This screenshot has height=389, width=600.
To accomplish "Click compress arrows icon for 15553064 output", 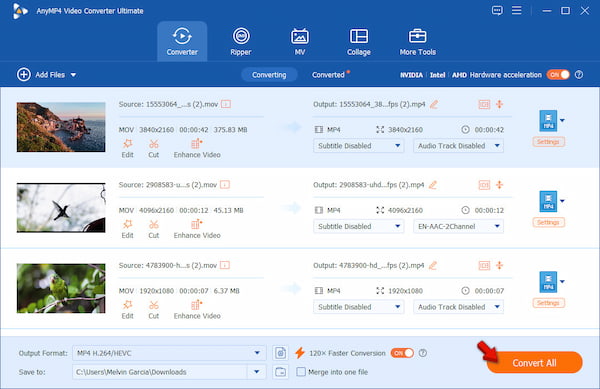I will 499,104.
